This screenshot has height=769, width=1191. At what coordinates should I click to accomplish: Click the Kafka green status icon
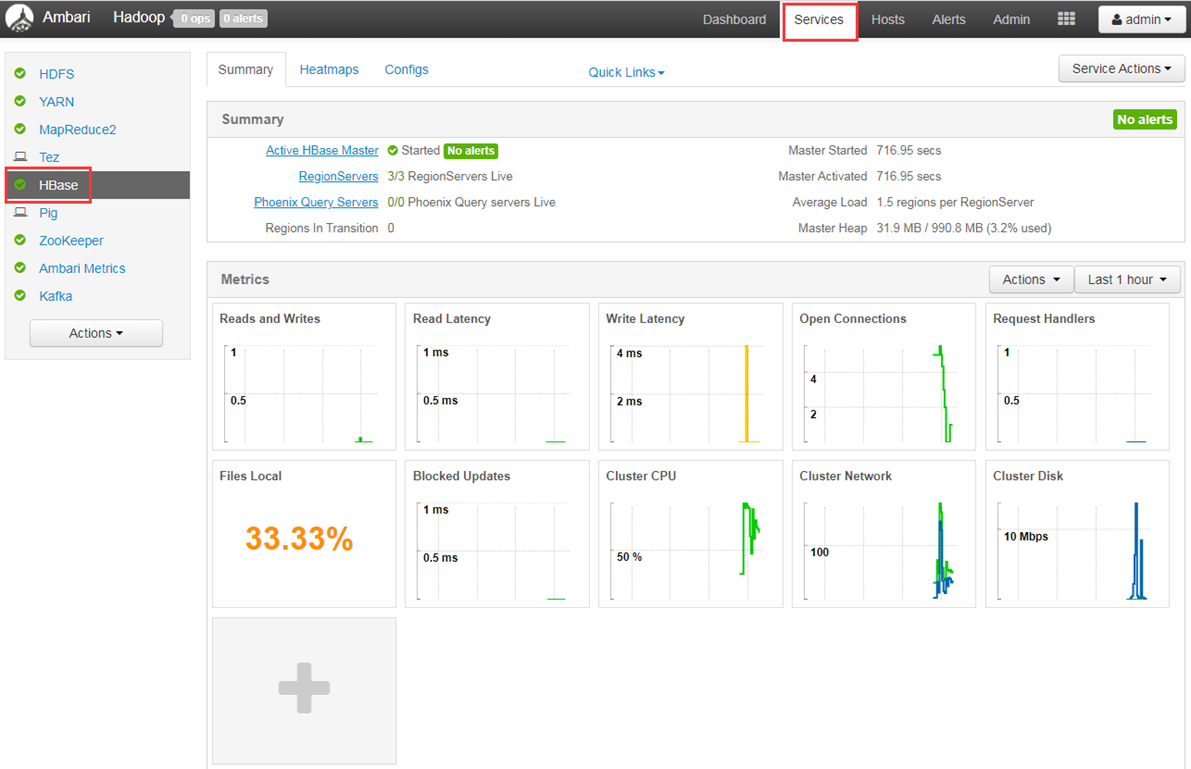[21, 296]
